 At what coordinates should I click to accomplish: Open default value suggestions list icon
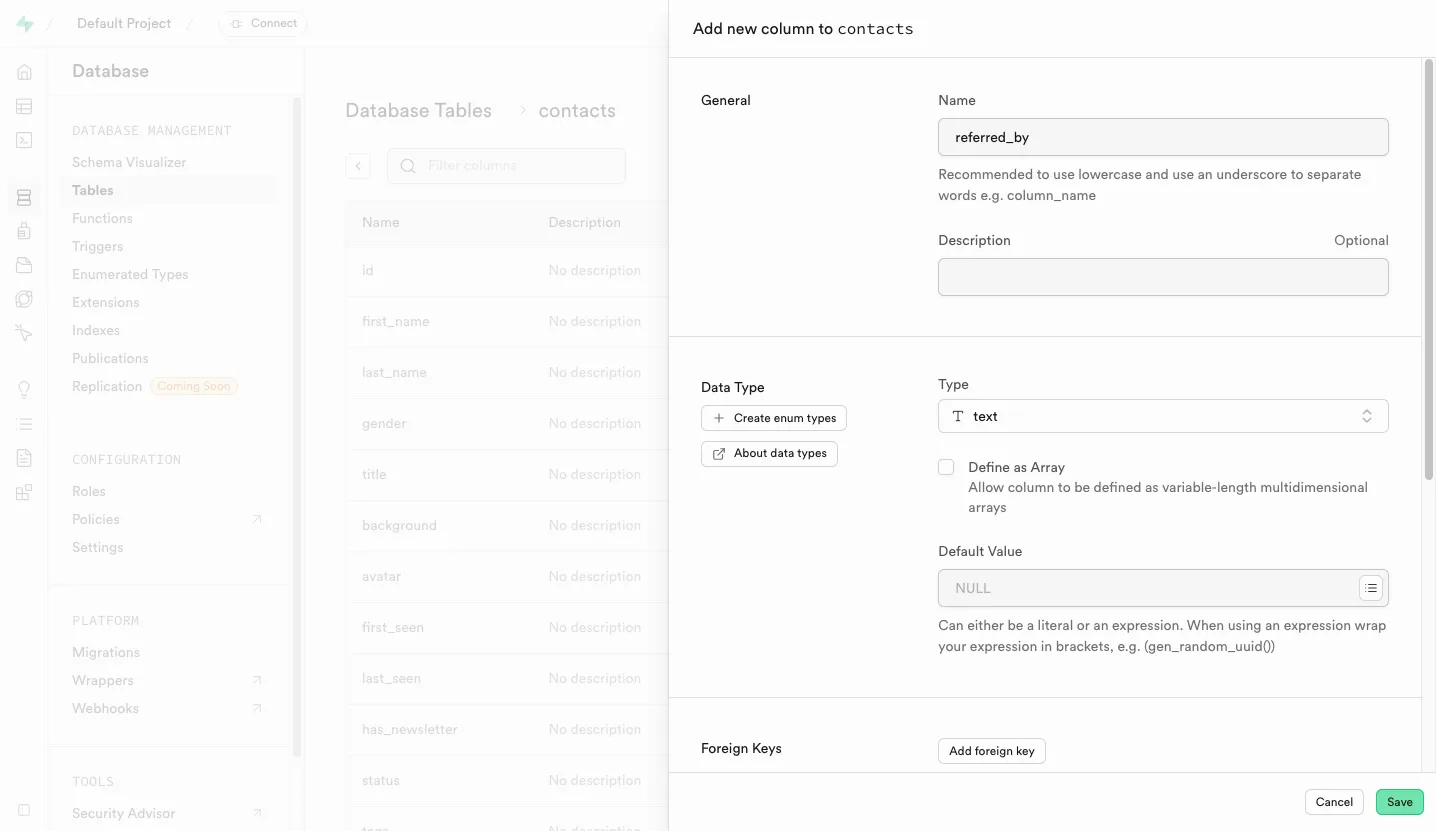tap(1370, 588)
